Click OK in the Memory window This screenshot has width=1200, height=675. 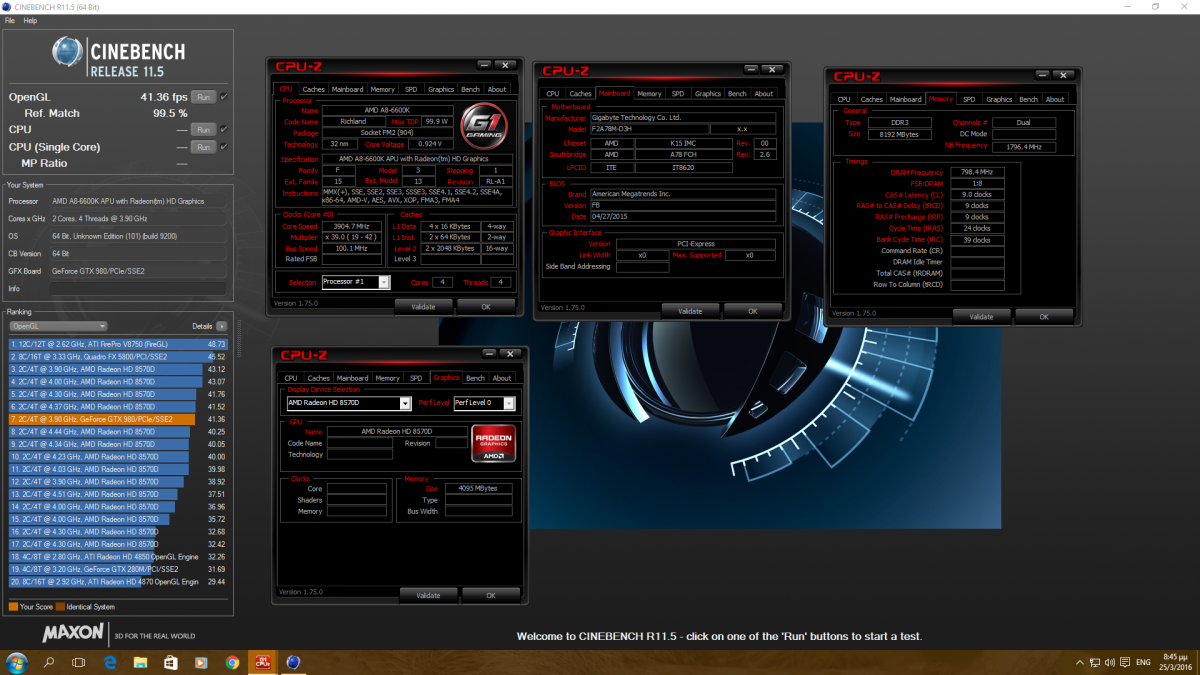coord(1043,316)
